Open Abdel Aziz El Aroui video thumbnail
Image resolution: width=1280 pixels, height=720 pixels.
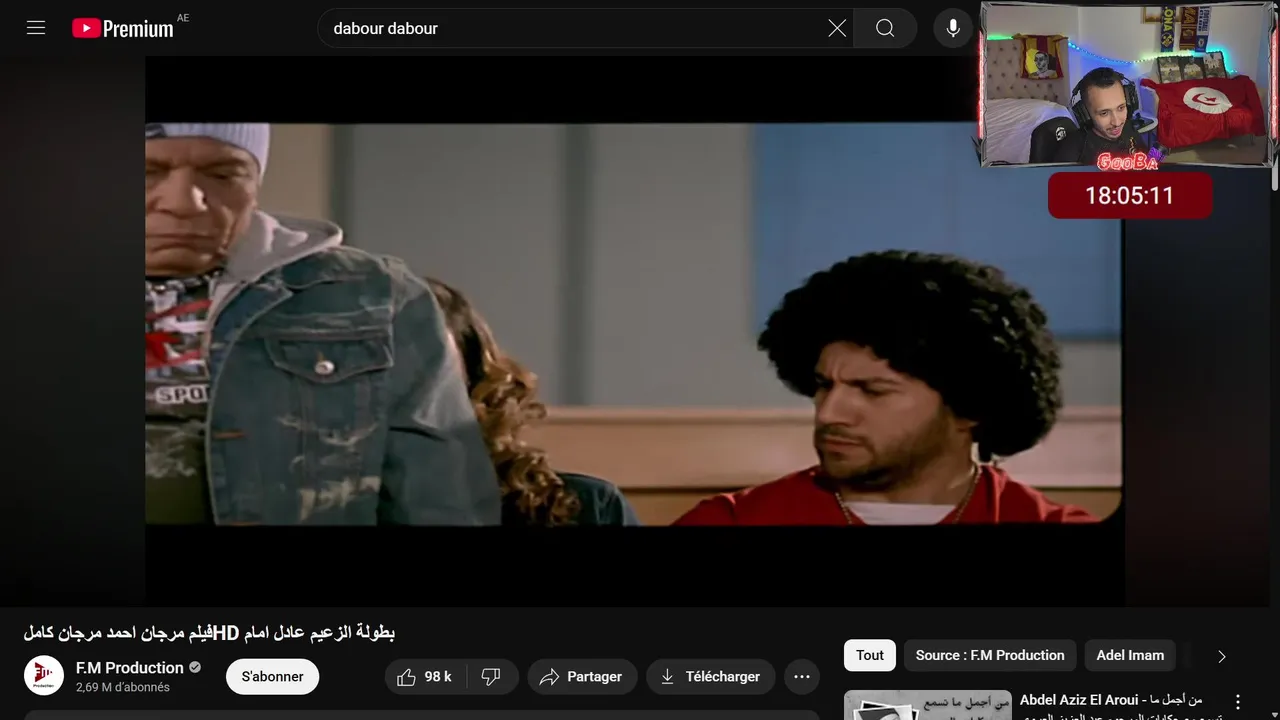pyautogui.click(x=928, y=705)
